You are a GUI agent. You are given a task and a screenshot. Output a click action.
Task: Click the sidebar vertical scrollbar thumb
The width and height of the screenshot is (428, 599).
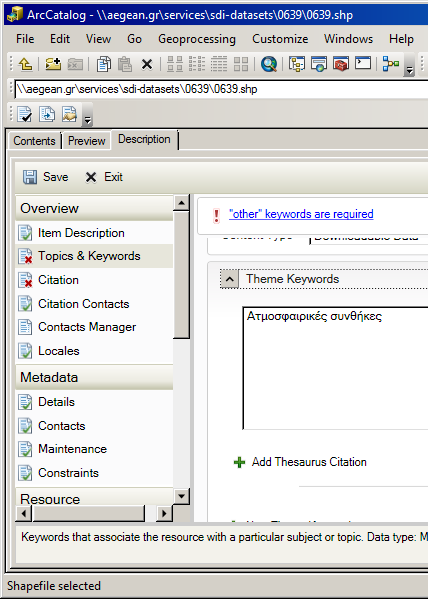coord(182,275)
